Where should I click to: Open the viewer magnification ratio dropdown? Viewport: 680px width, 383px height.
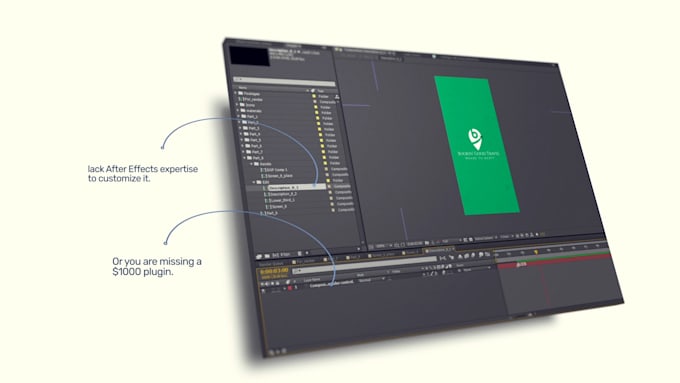(x=383, y=246)
